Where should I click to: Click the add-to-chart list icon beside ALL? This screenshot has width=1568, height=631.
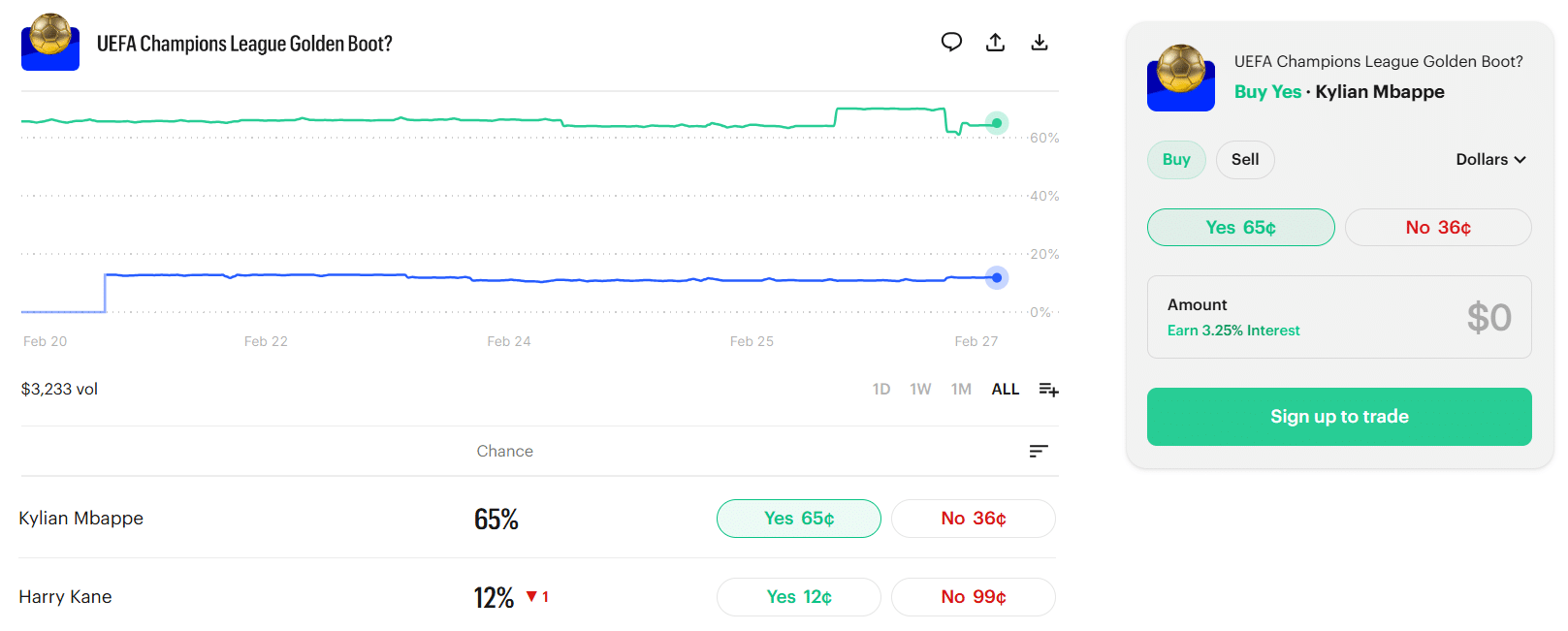point(1048,389)
